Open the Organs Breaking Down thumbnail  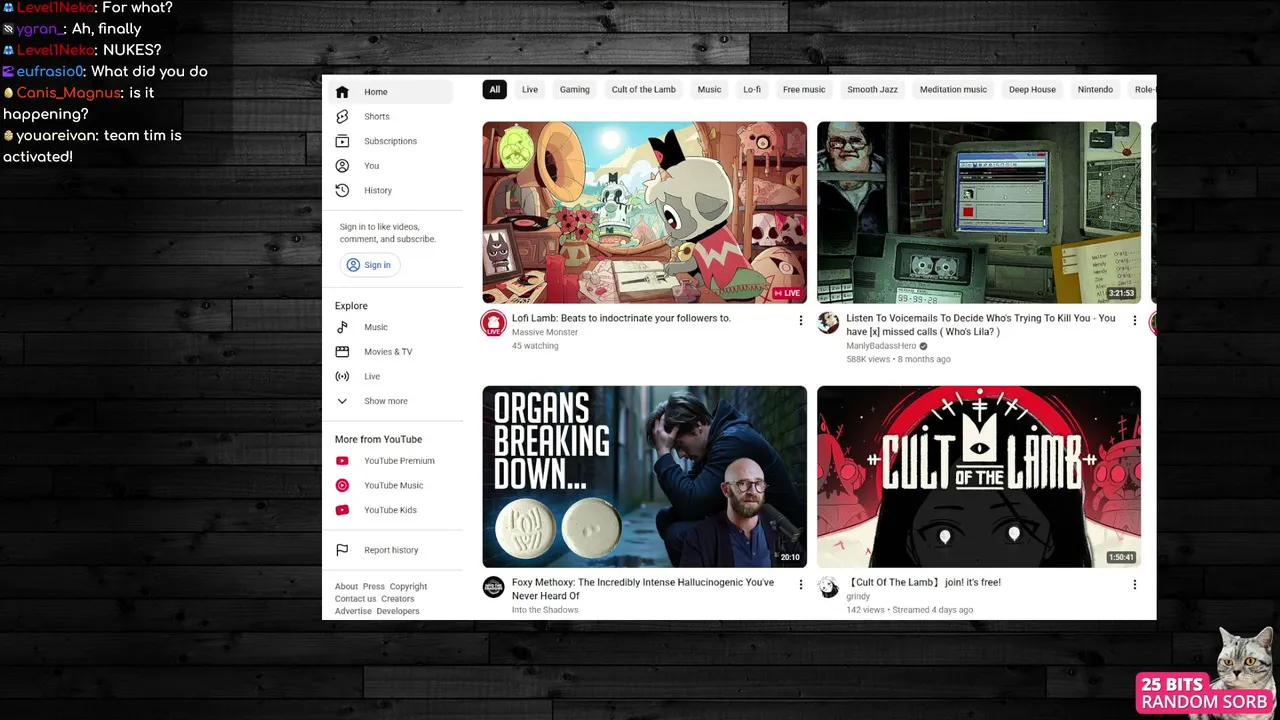pos(644,477)
